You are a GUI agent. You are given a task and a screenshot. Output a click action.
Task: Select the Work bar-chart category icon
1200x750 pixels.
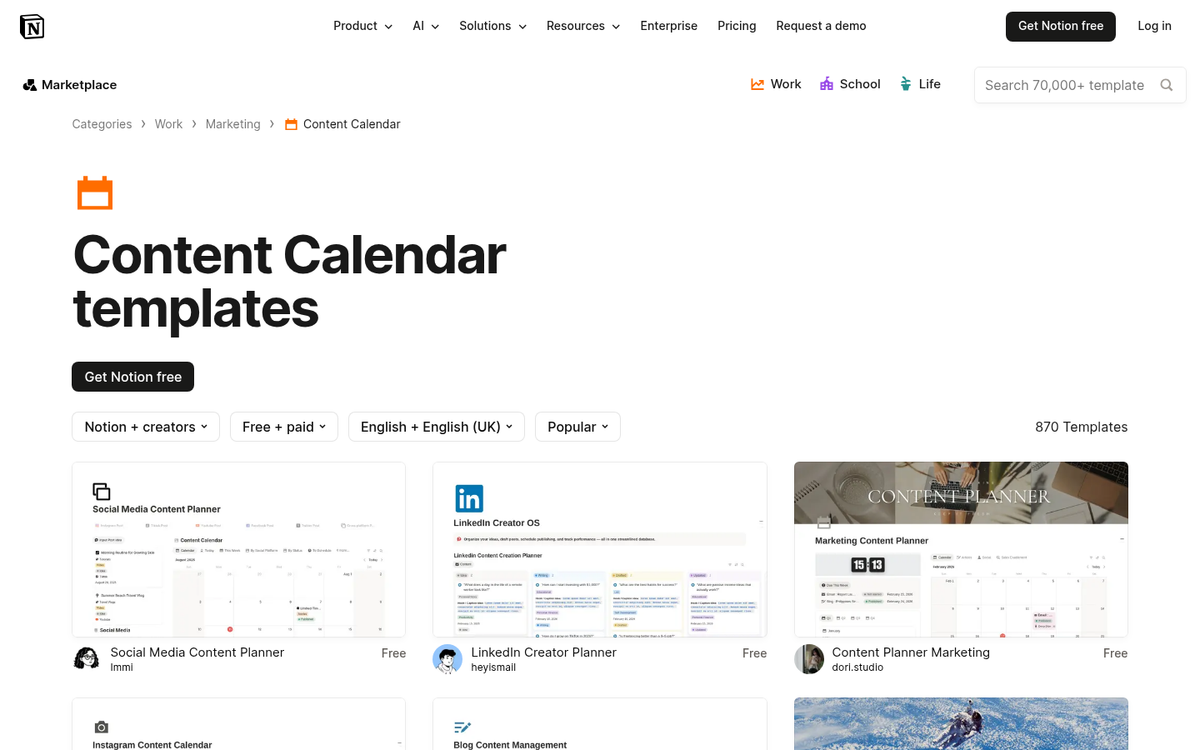tap(757, 84)
